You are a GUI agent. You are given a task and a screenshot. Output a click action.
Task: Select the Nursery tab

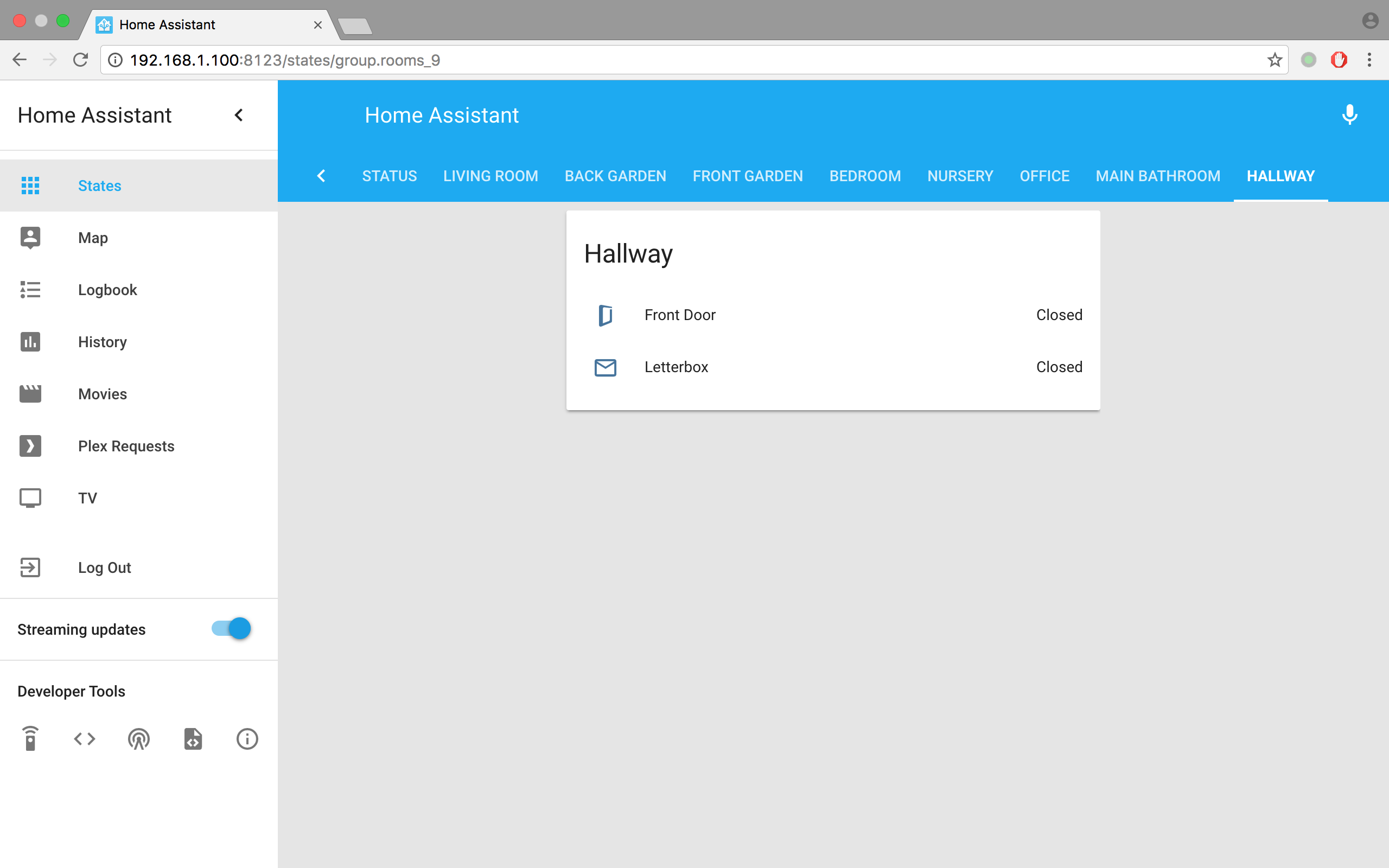pyautogui.click(x=960, y=176)
